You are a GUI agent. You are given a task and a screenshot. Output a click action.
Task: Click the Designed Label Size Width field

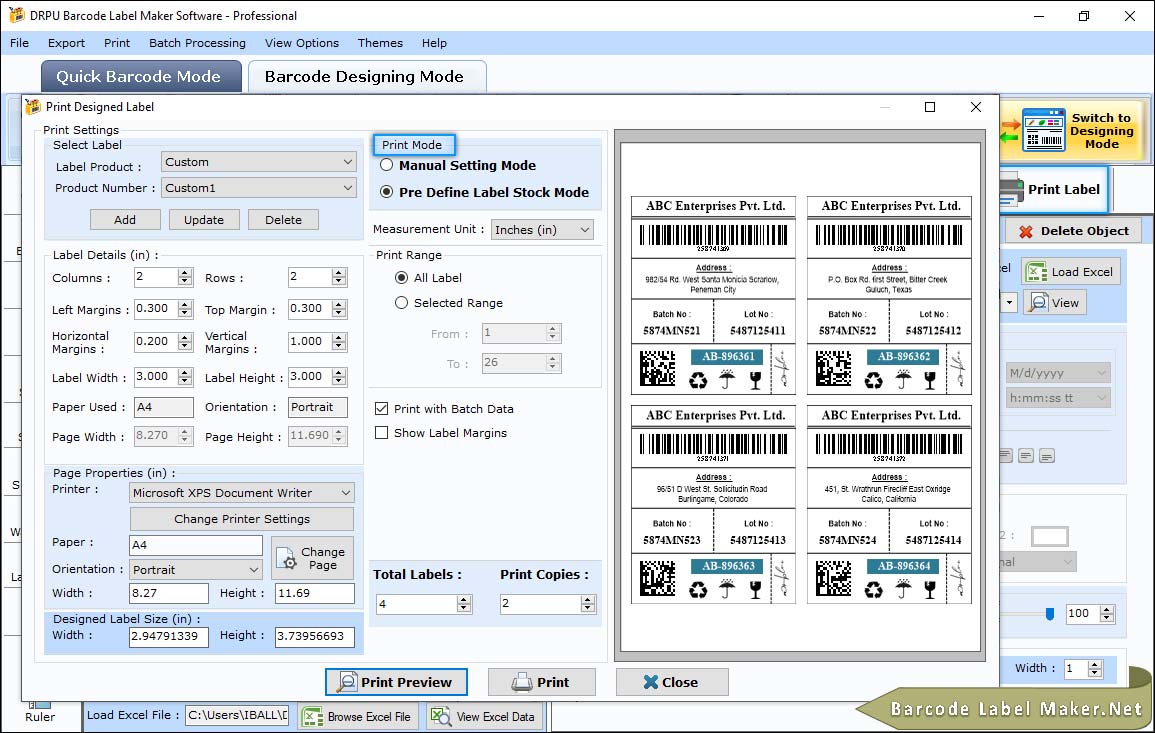click(x=169, y=636)
